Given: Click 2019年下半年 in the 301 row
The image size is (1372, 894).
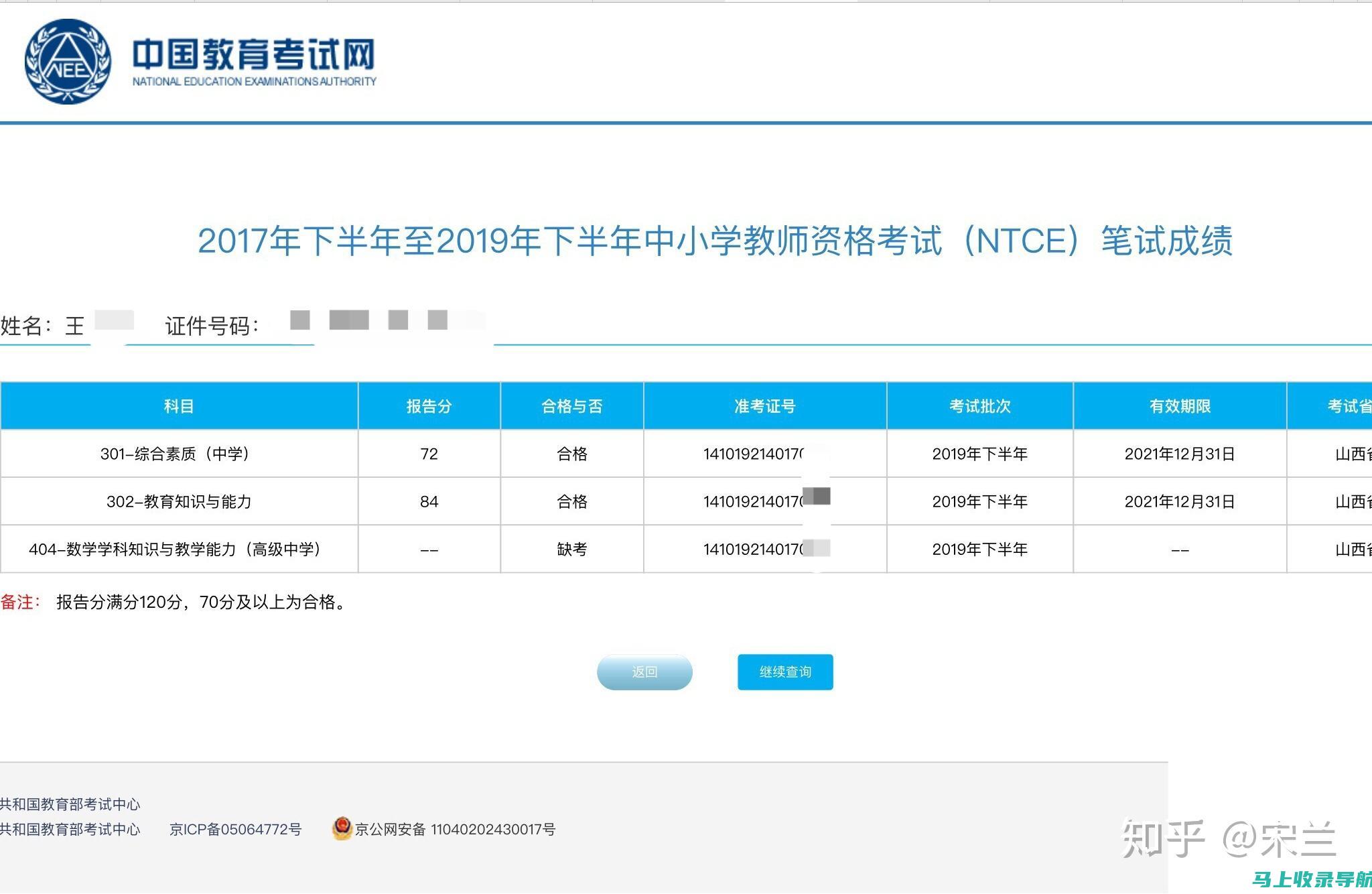Looking at the screenshot, I should (980, 454).
